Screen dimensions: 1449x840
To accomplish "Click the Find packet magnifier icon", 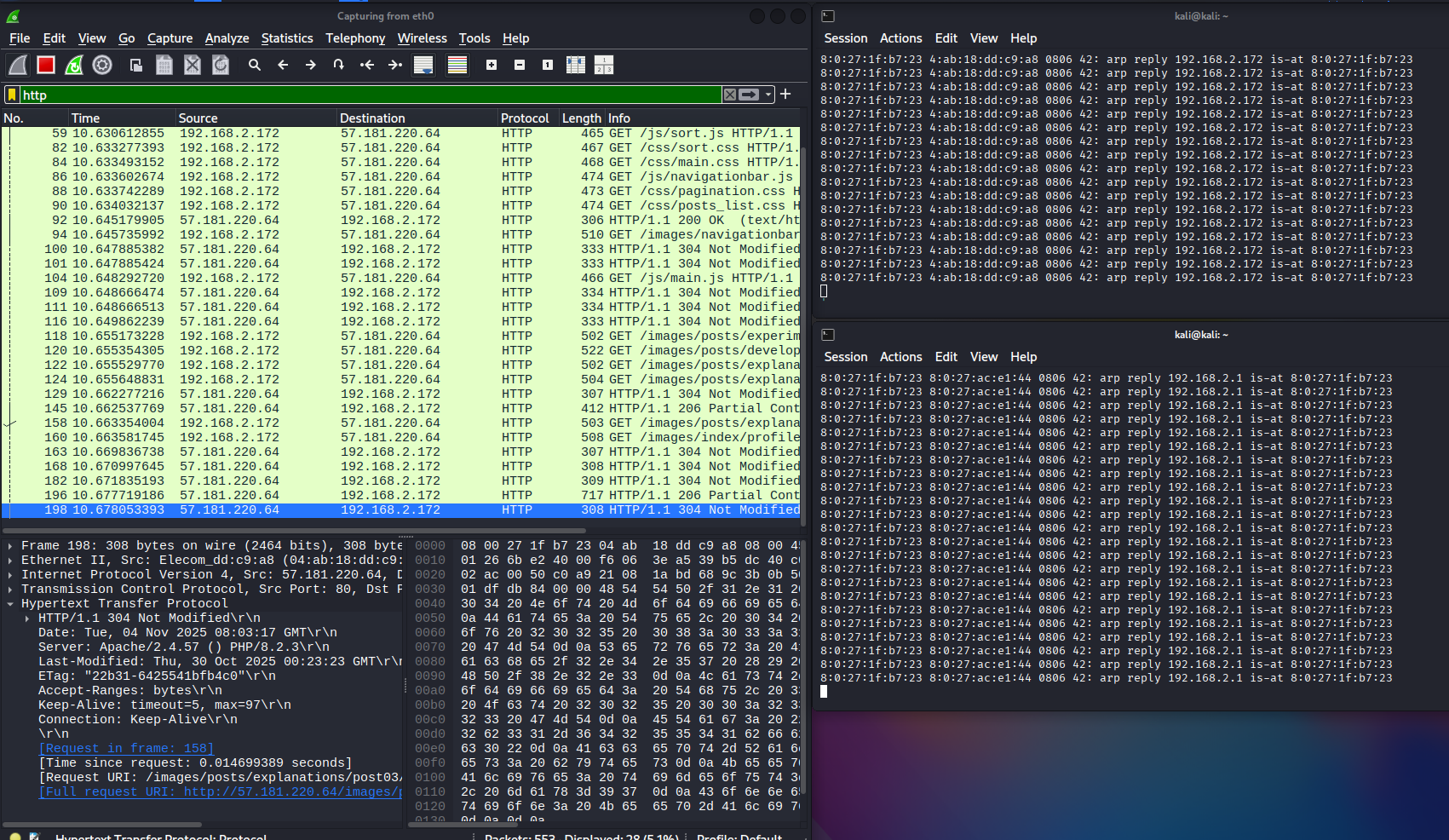I will pyautogui.click(x=254, y=65).
